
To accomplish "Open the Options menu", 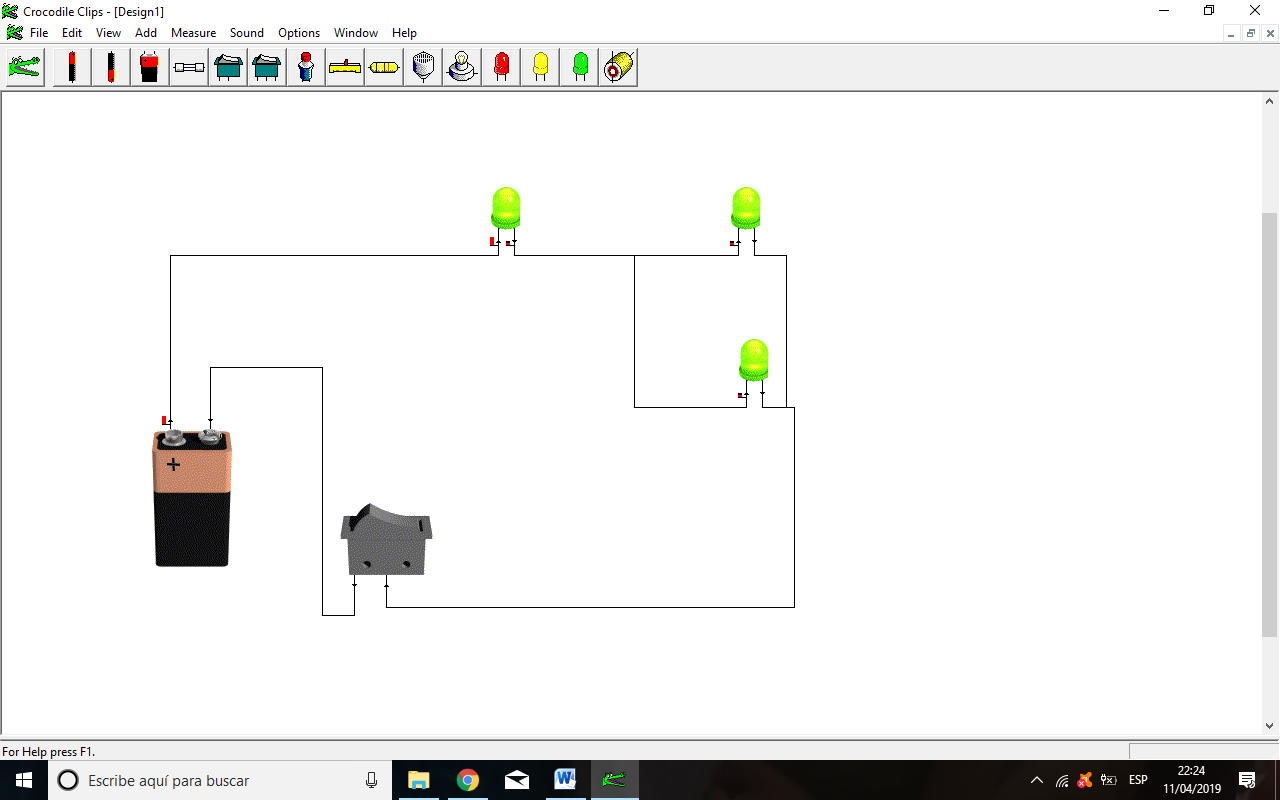I will pos(298,32).
